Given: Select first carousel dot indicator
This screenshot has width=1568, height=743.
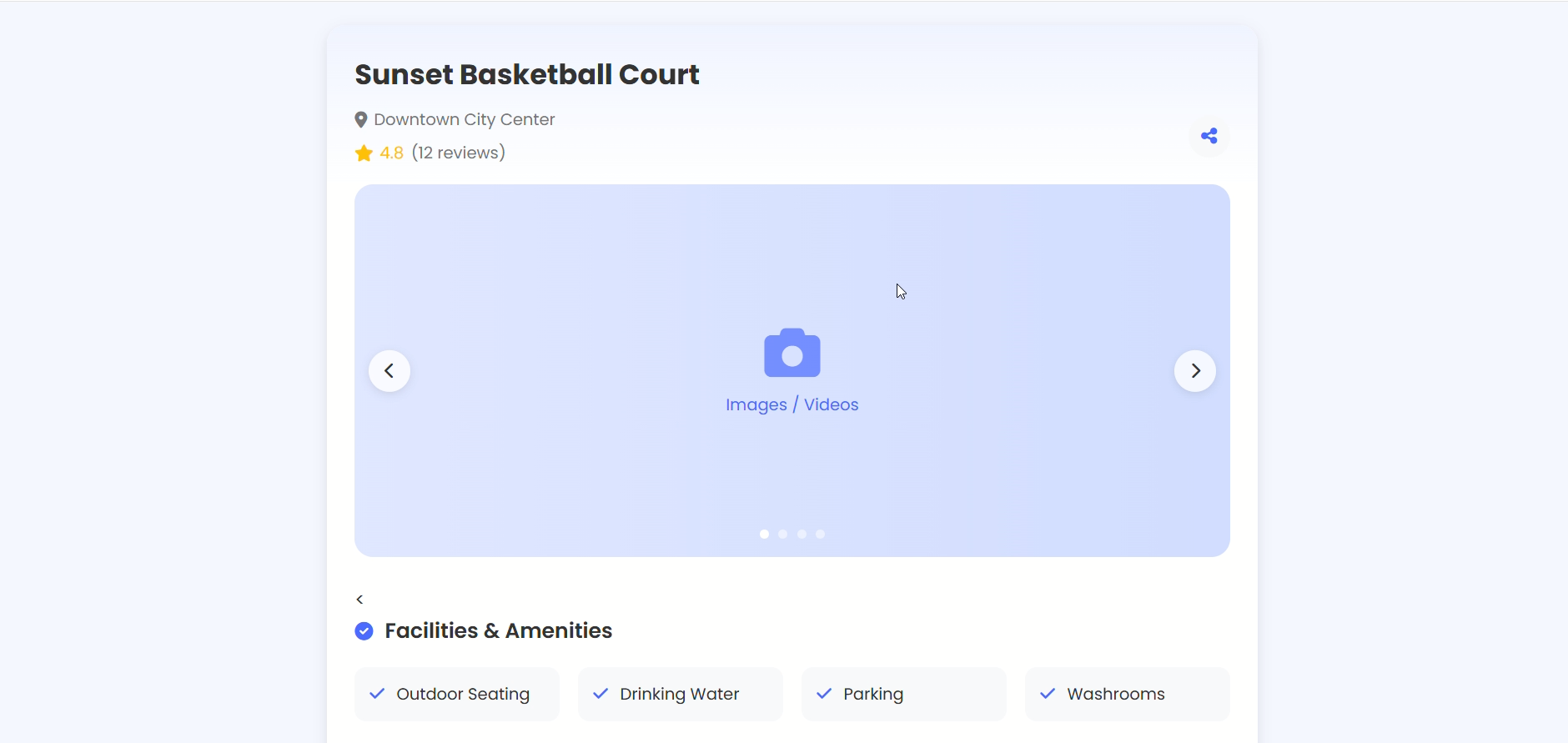Looking at the screenshot, I should tap(764, 535).
